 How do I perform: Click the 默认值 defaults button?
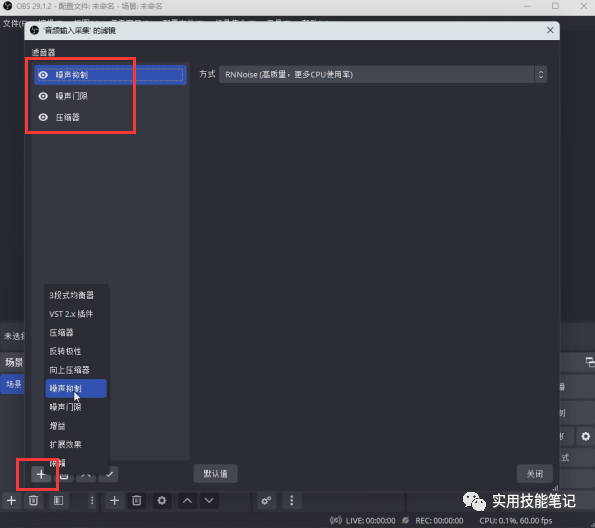(216, 473)
